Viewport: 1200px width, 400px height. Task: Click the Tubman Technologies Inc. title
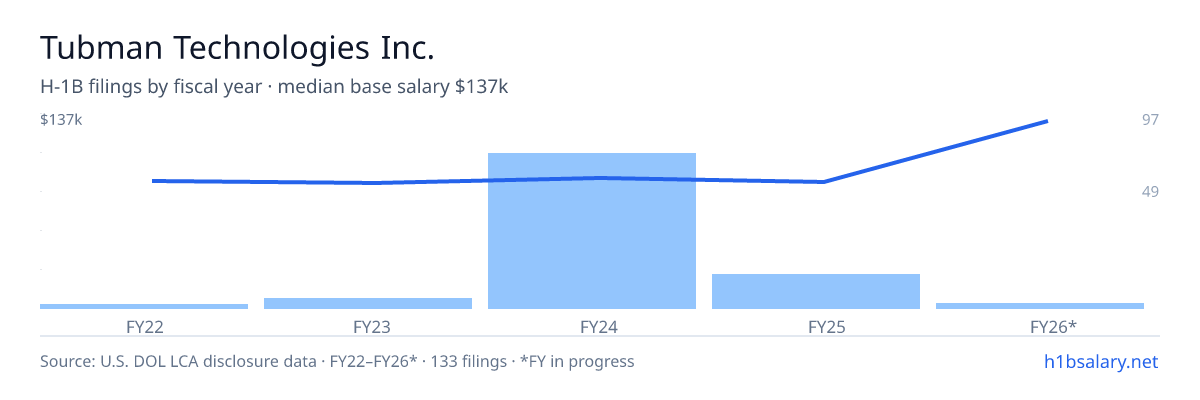pos(238,48)
